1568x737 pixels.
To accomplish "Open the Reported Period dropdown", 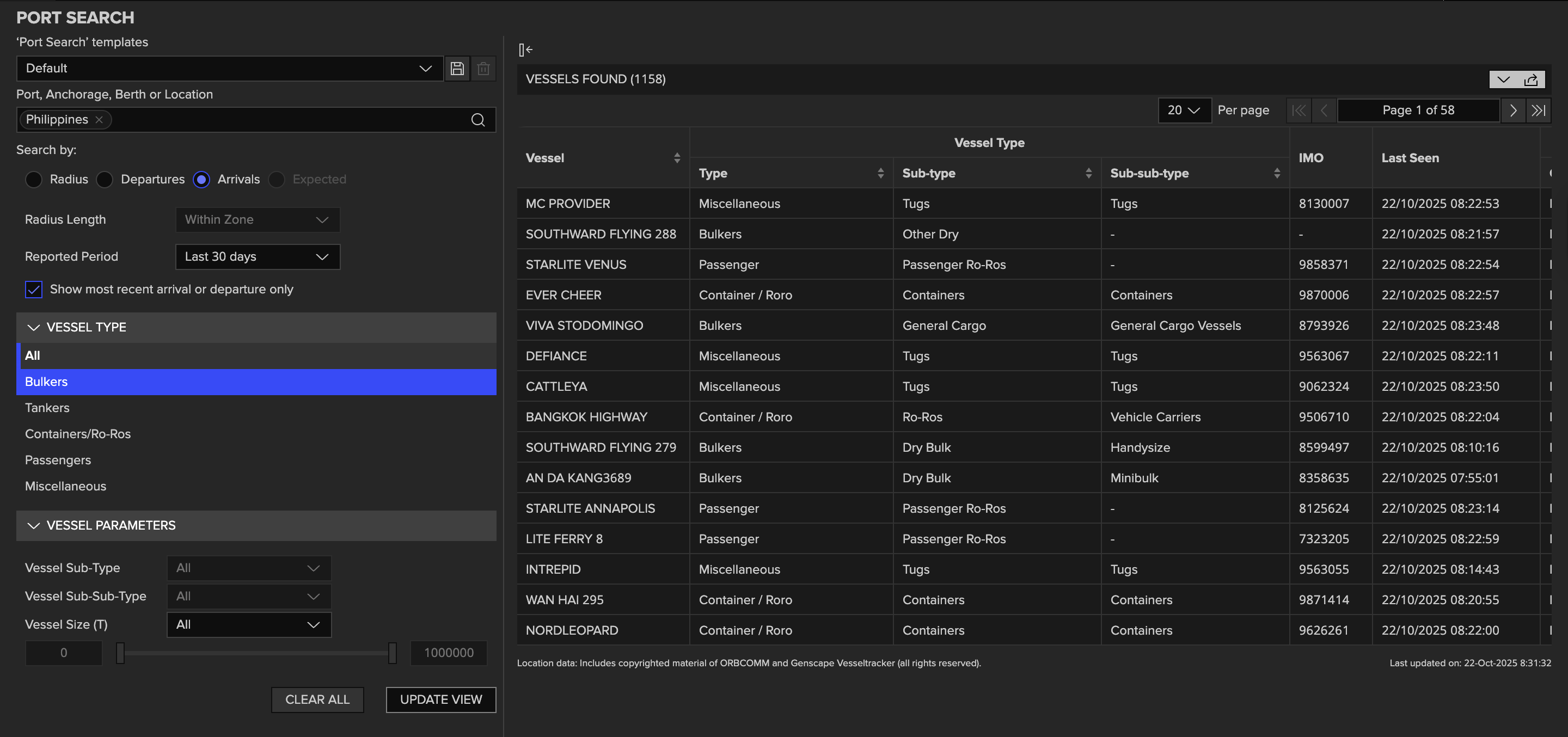I will pyautogui.click(x=258, y=257).
